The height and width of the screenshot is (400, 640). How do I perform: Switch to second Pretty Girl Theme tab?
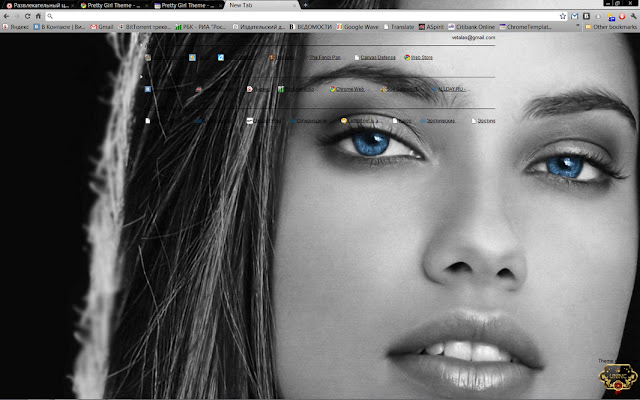pos(187,6)
